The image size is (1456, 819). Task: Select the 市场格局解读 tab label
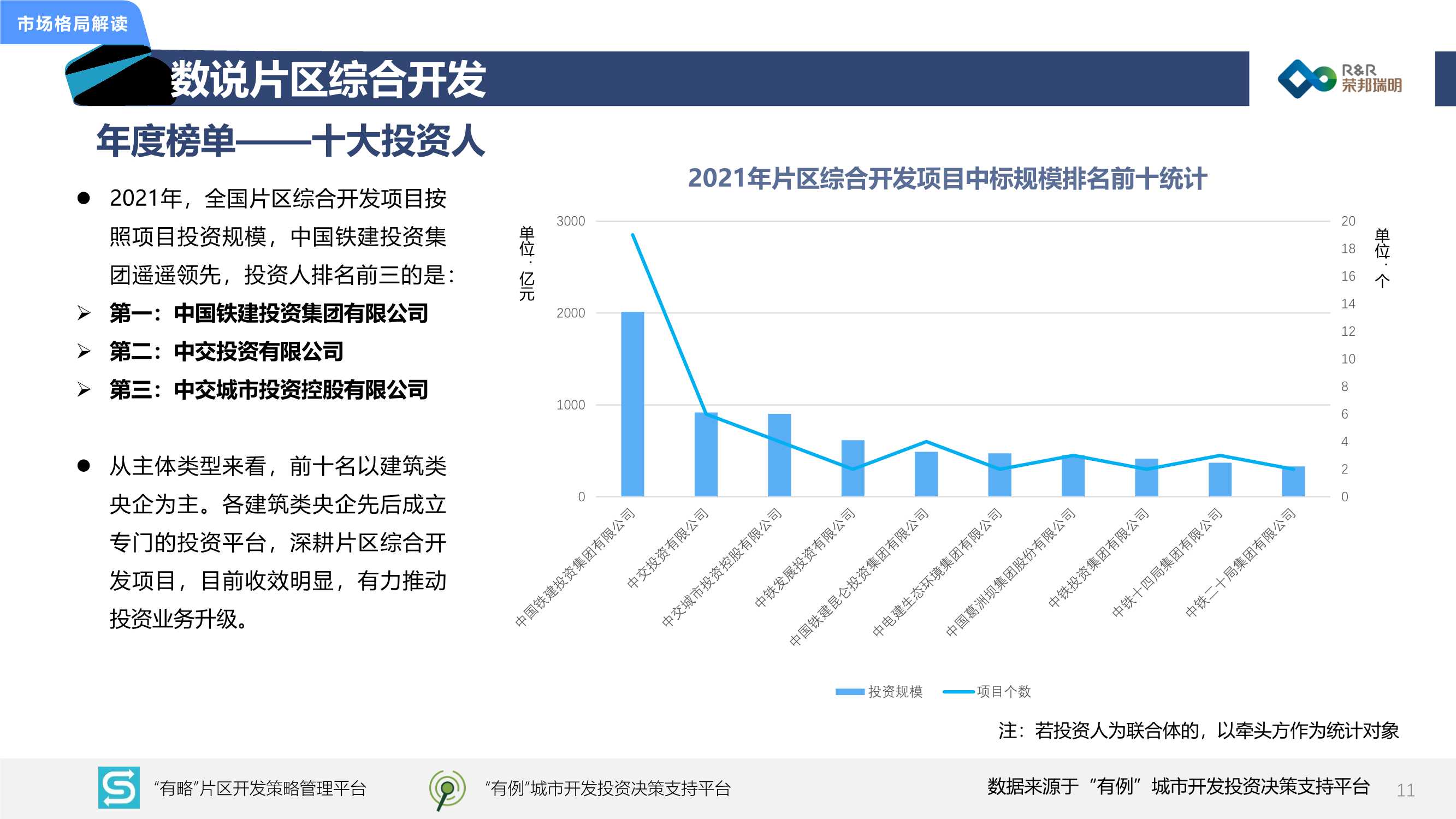[72, 23]
